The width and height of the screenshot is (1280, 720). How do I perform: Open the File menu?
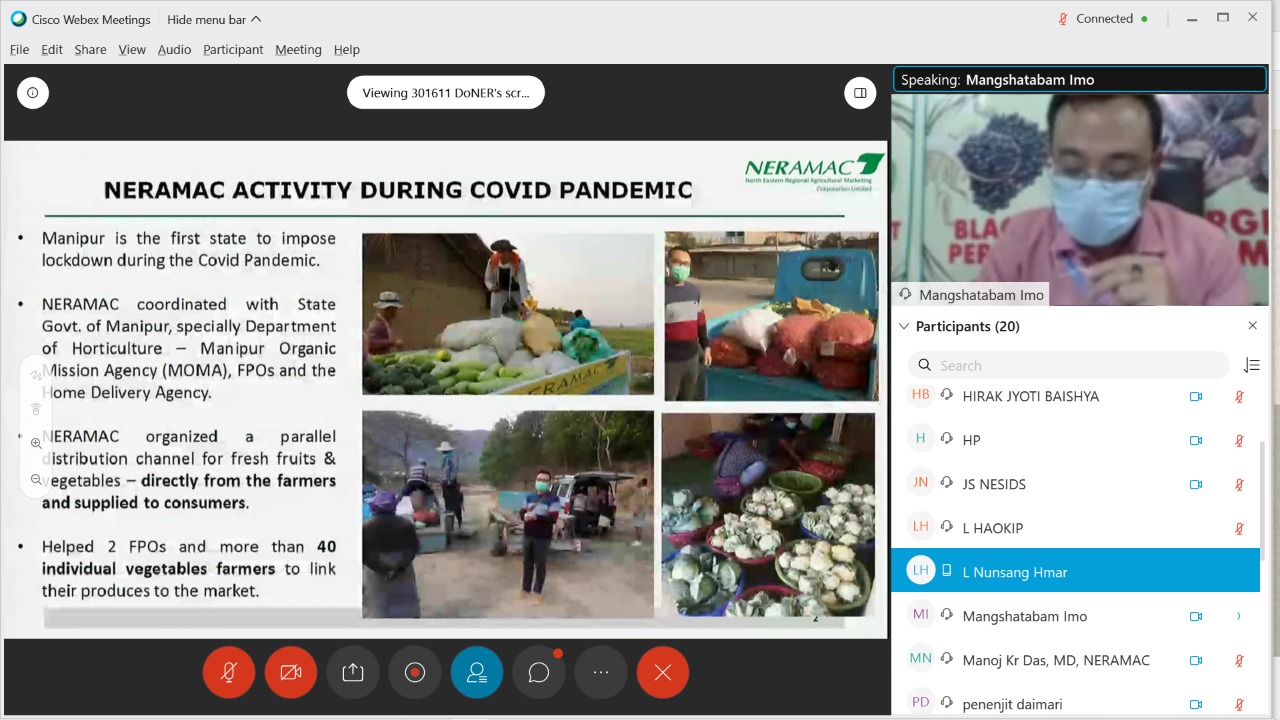pos(19,49)
